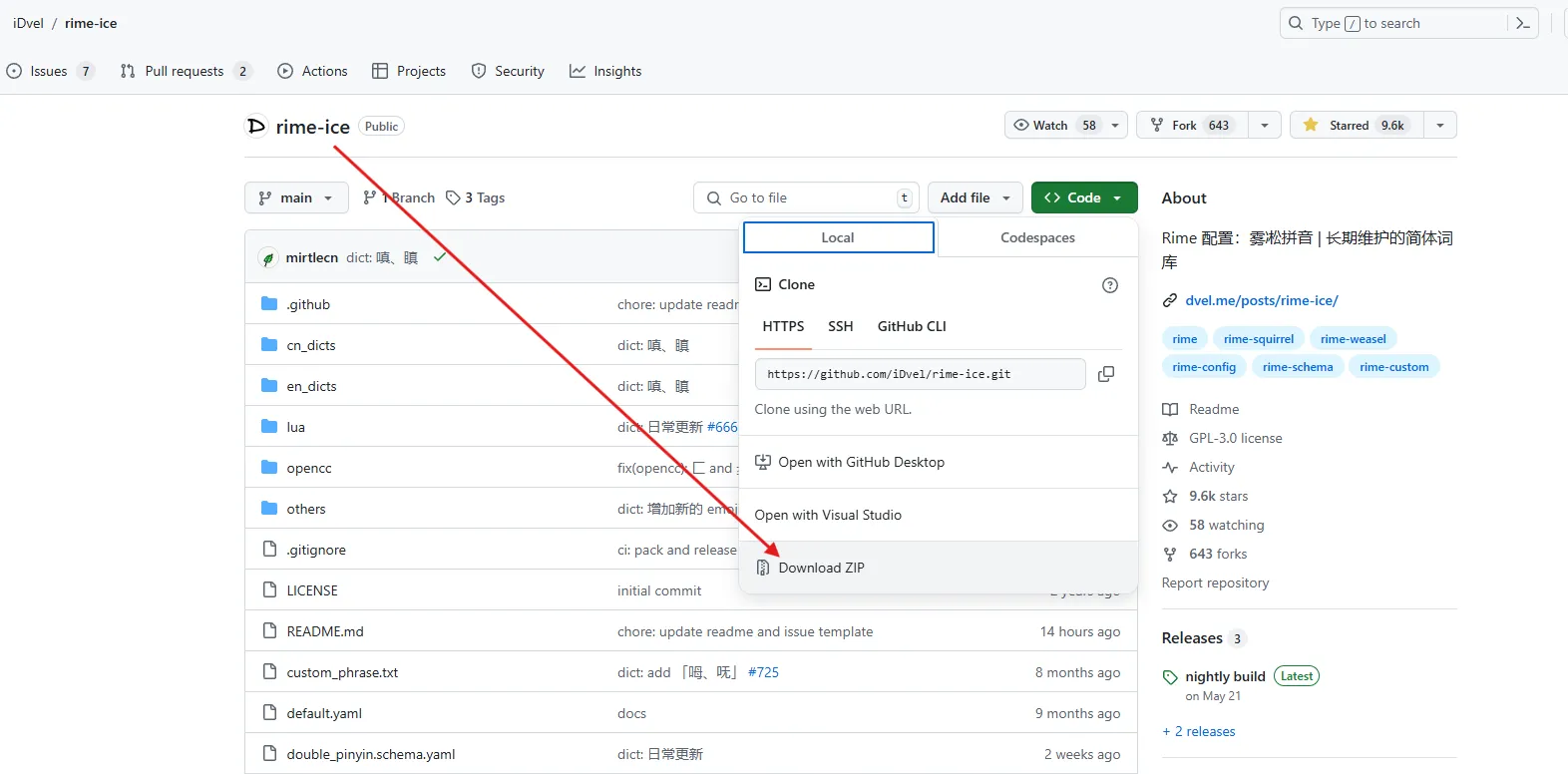Click the mirtlecn author link
Image resolution: width=1568 pixels, height=774 pixels.
point(311,257)
